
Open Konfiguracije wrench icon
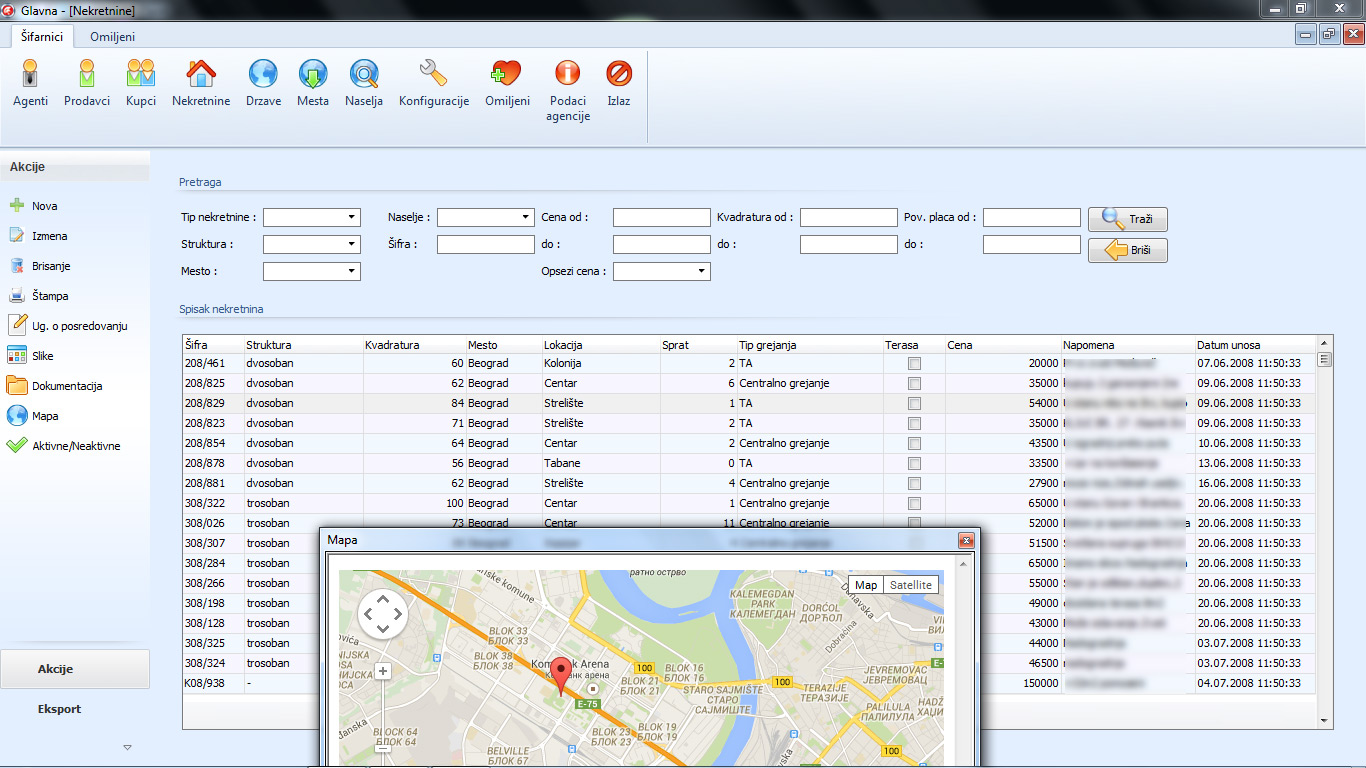433,82
